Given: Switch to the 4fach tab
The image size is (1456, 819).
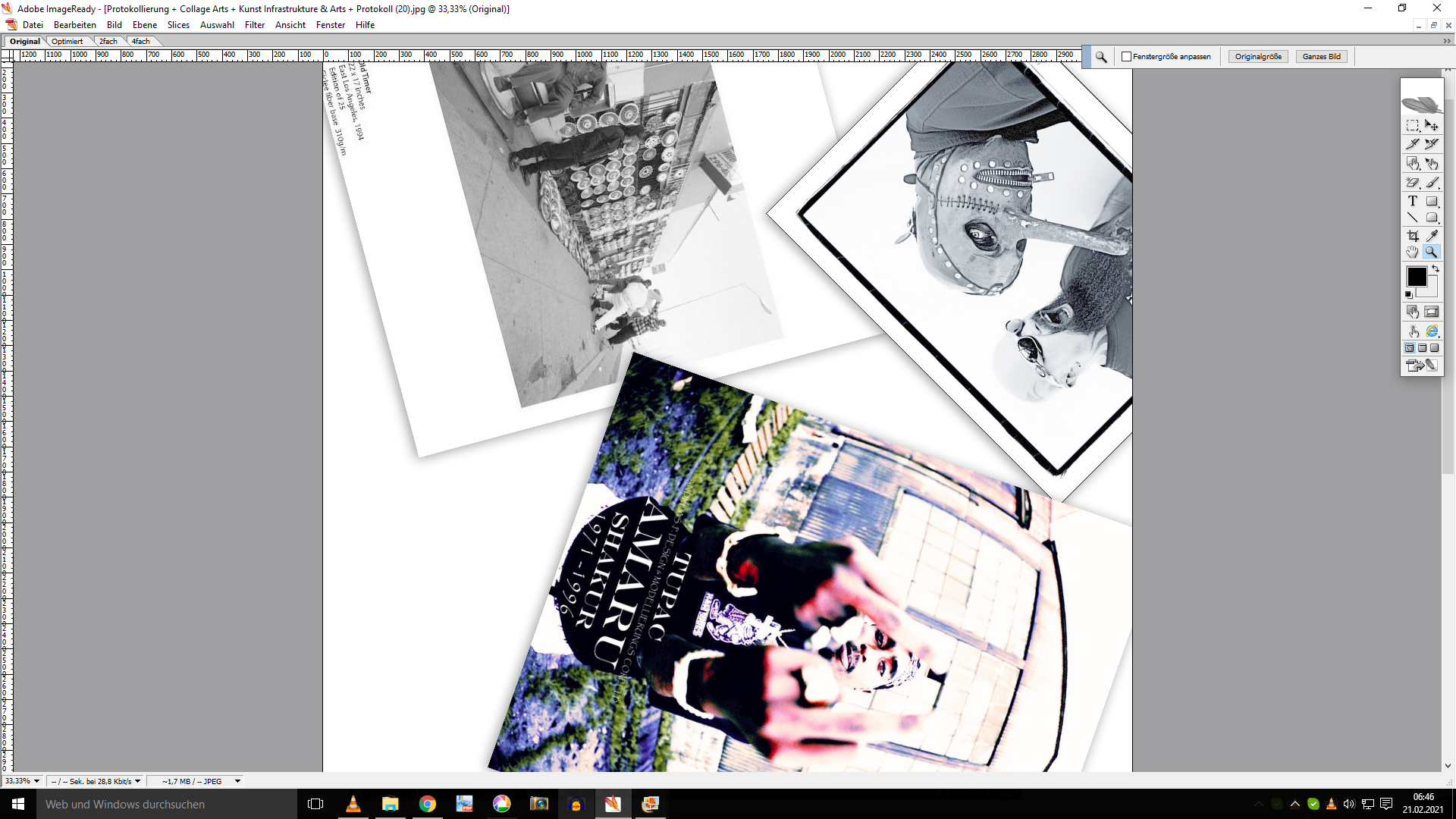Looking at the screenshot, I should coord(141,42).
